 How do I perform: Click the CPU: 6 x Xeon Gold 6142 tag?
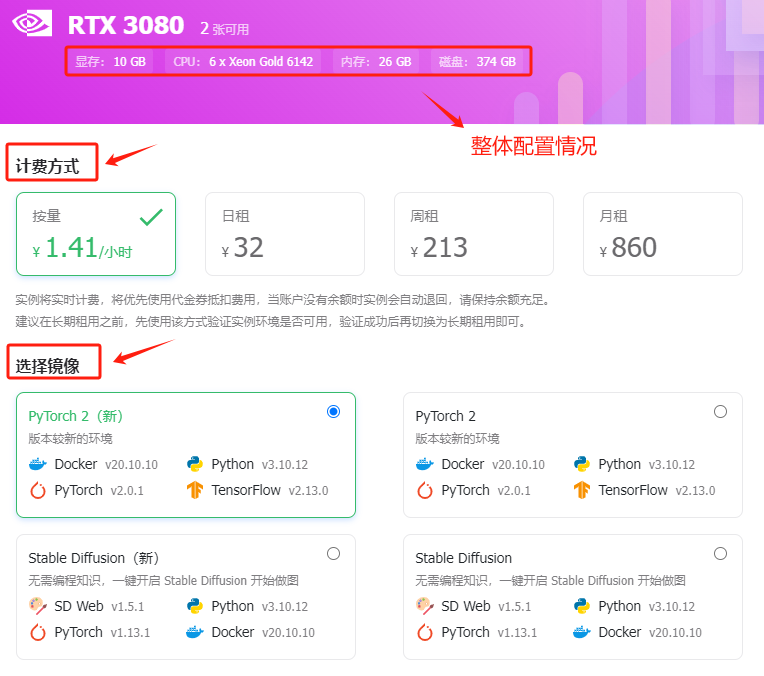coord(243,61)
